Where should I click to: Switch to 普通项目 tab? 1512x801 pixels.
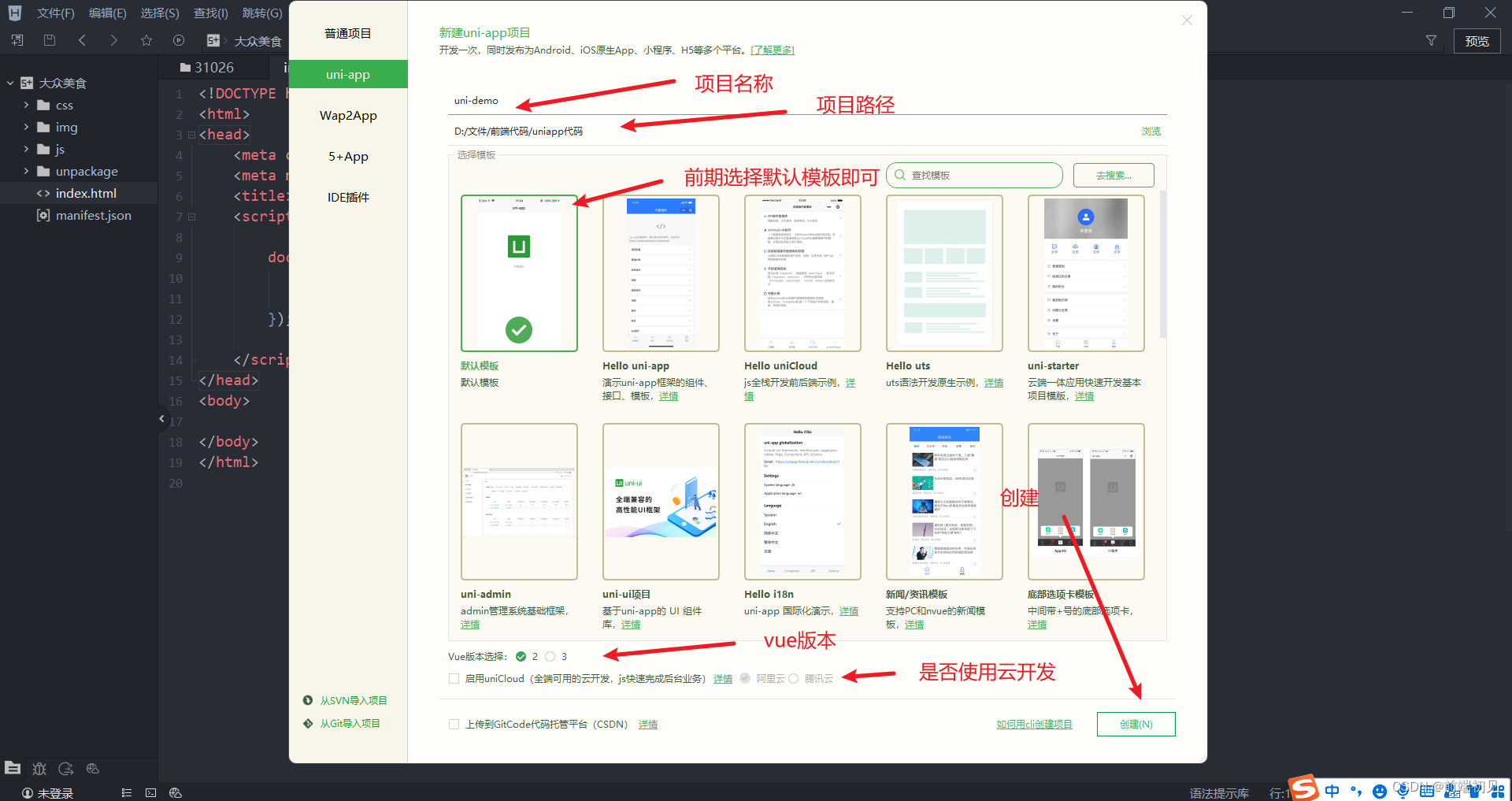pyautogui.click(x=348, y=33)
